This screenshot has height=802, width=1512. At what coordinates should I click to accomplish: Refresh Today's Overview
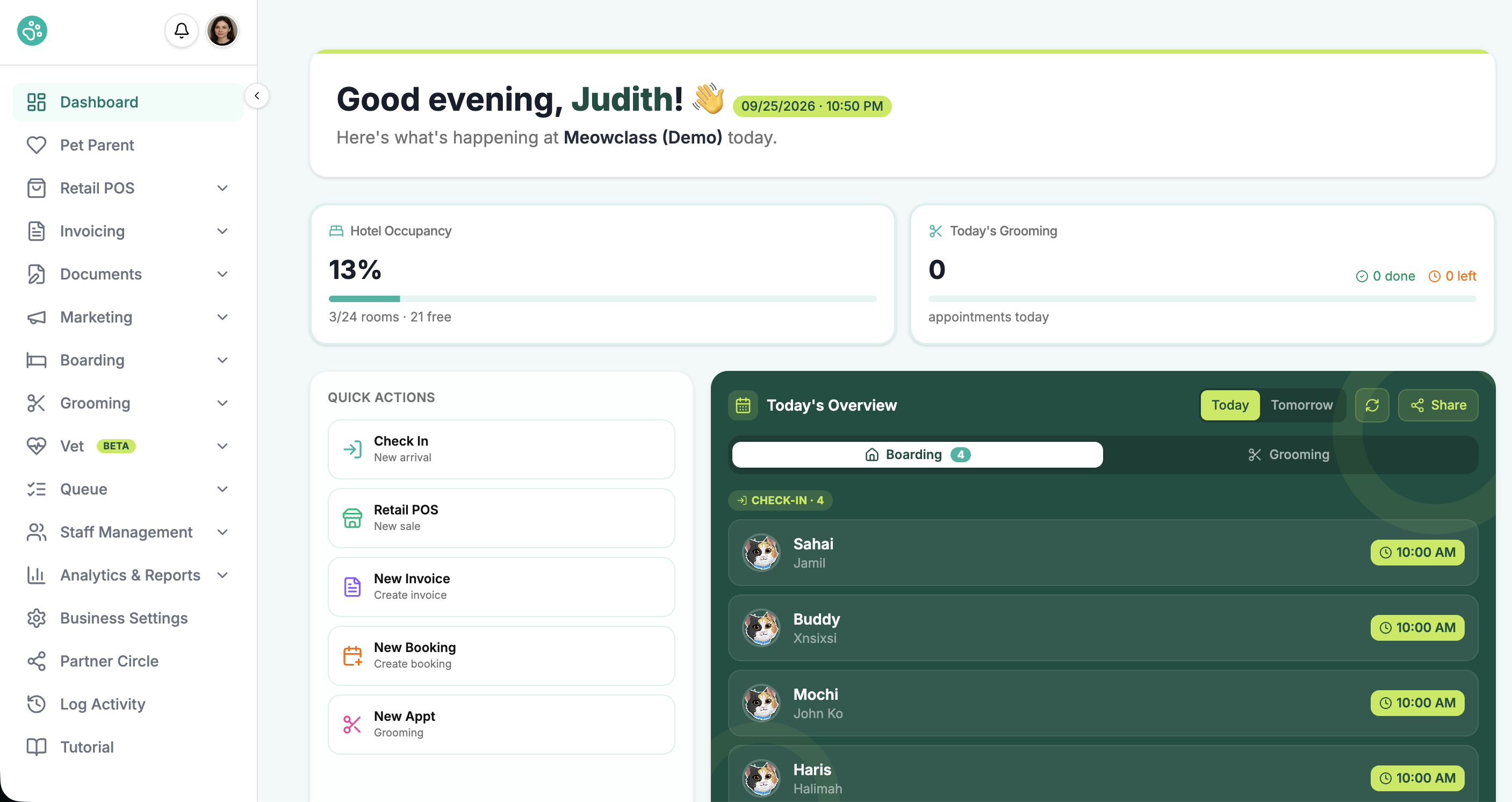(x=1372, y=405)
